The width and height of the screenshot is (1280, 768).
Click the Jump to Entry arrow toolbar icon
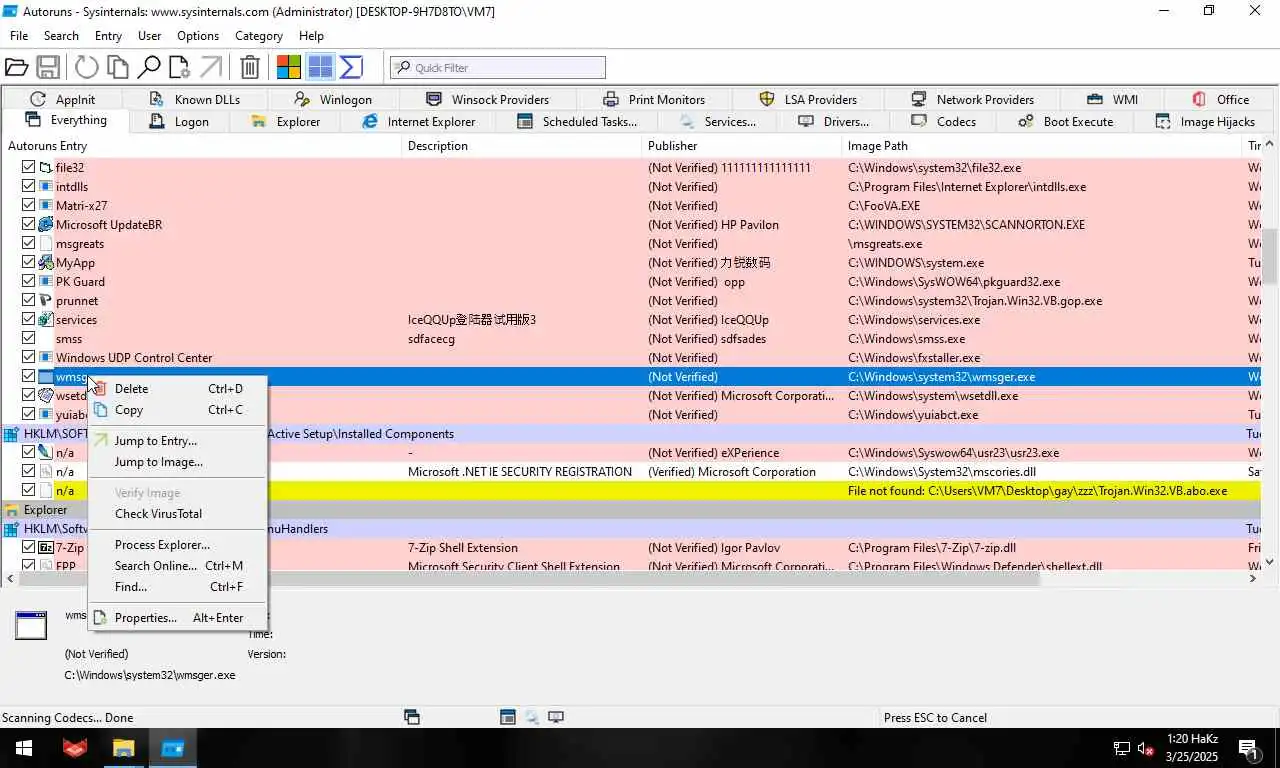click(x=210, y=67)
